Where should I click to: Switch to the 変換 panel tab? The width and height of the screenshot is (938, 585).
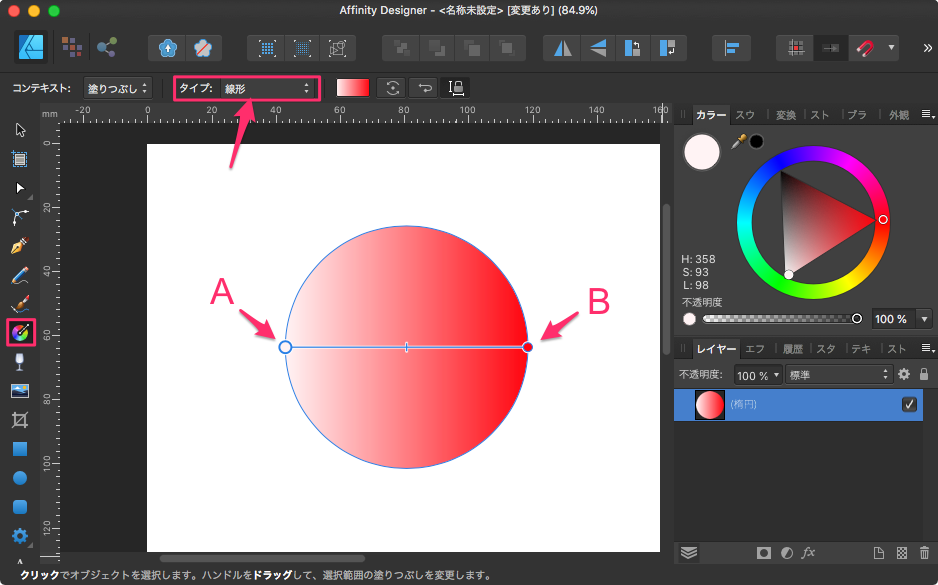tap(786, 115)
